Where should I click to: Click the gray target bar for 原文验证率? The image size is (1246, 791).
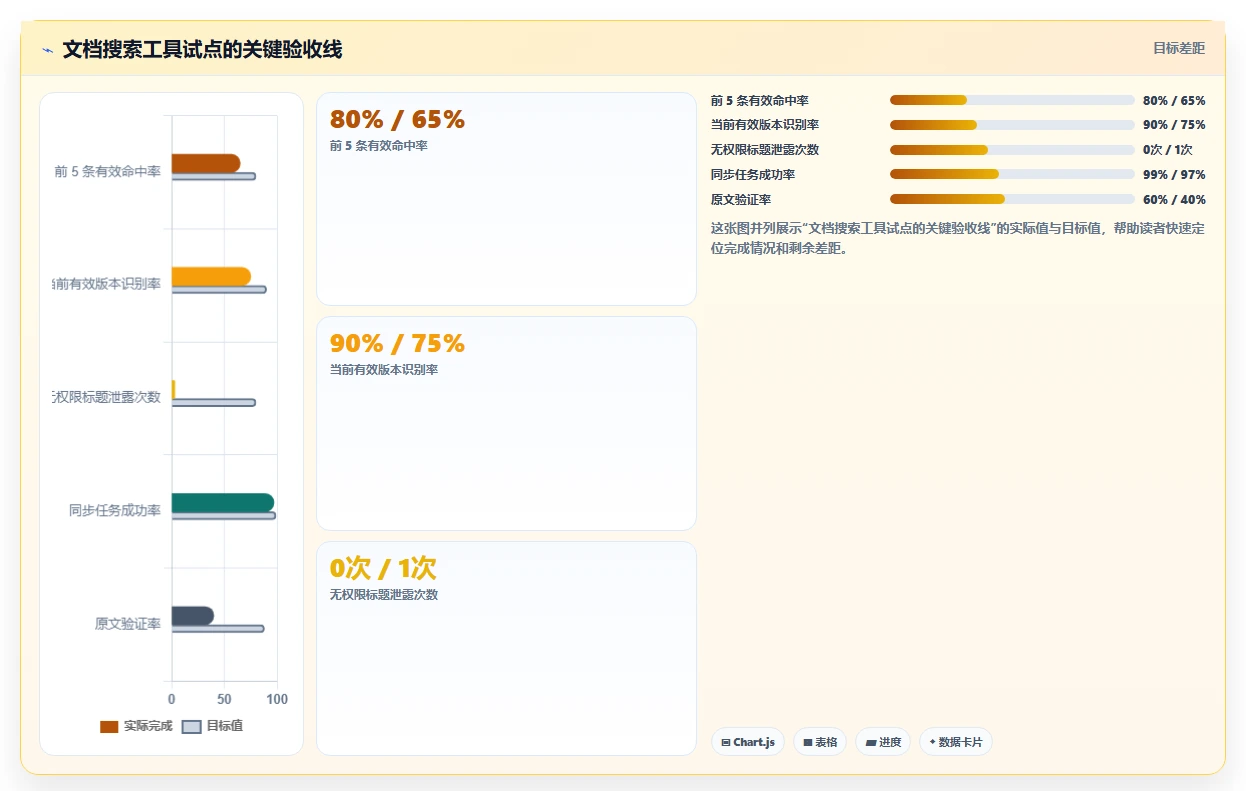[x=218, y=629]
